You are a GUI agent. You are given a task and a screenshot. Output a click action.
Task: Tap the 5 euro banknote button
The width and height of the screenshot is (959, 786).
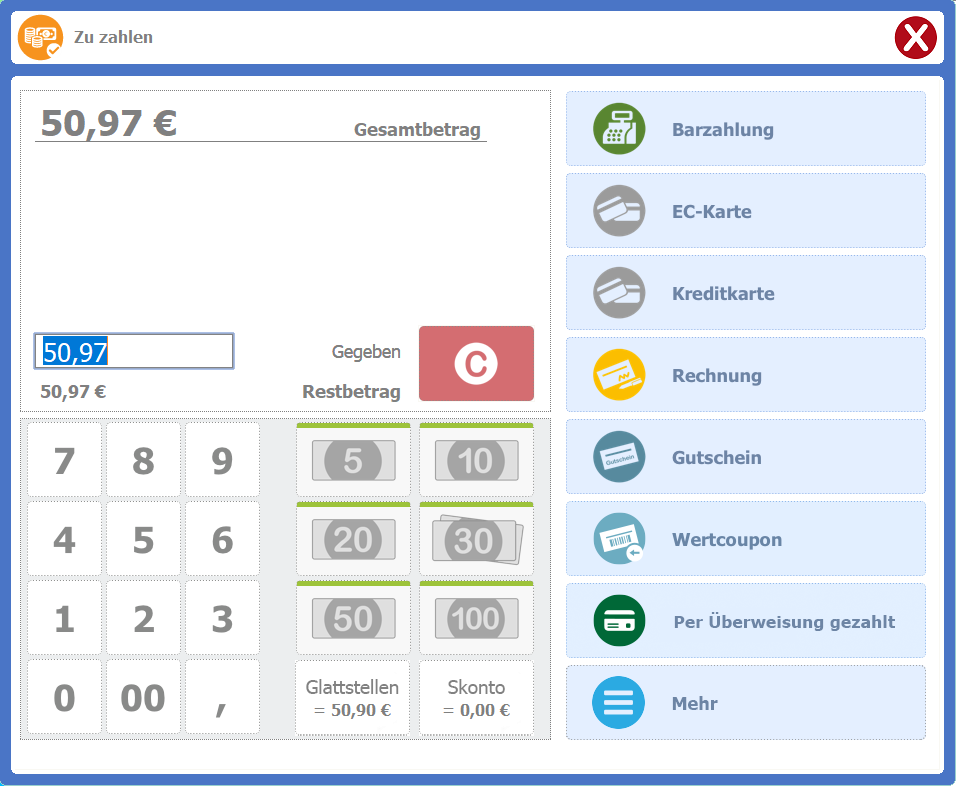click(353, 461)
